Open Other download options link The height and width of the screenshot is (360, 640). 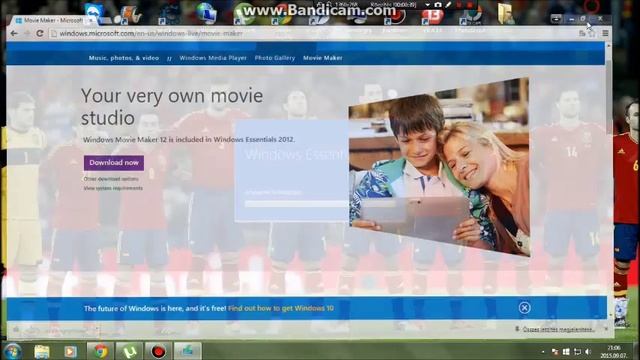[111, 179]
